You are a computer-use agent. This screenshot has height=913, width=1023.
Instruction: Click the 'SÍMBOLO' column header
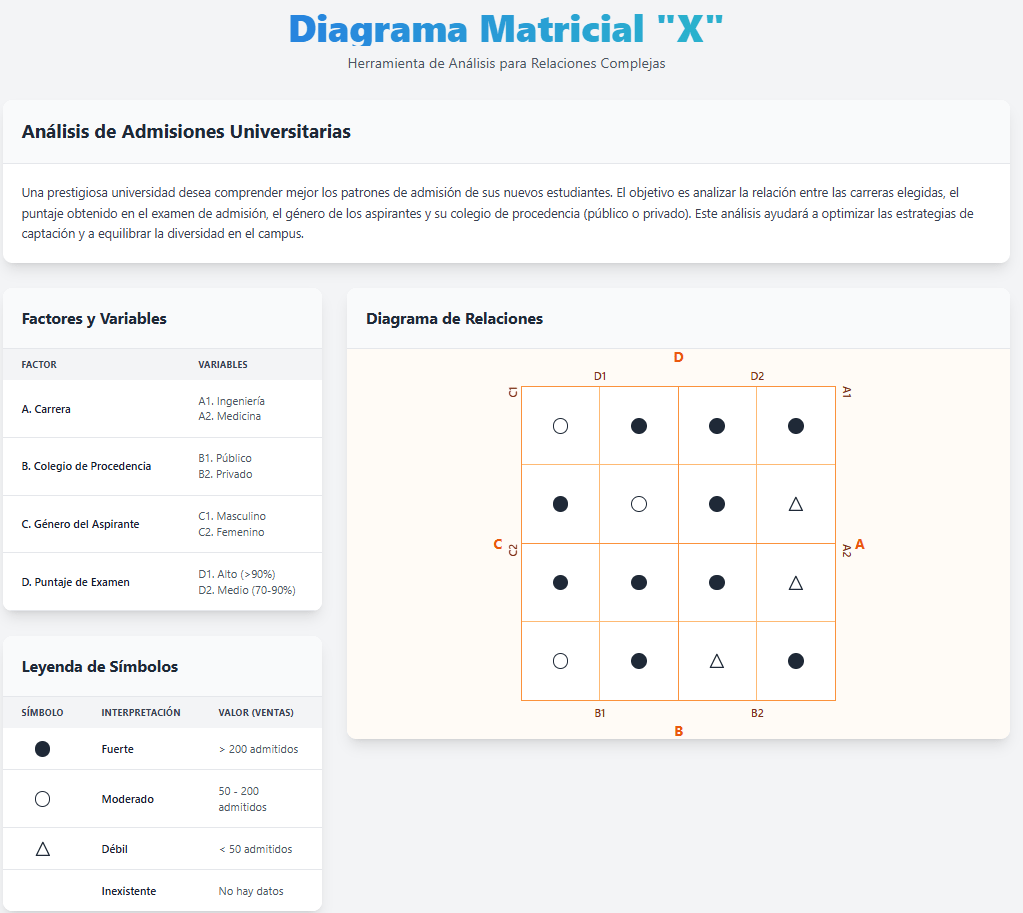tap(42, 713)
